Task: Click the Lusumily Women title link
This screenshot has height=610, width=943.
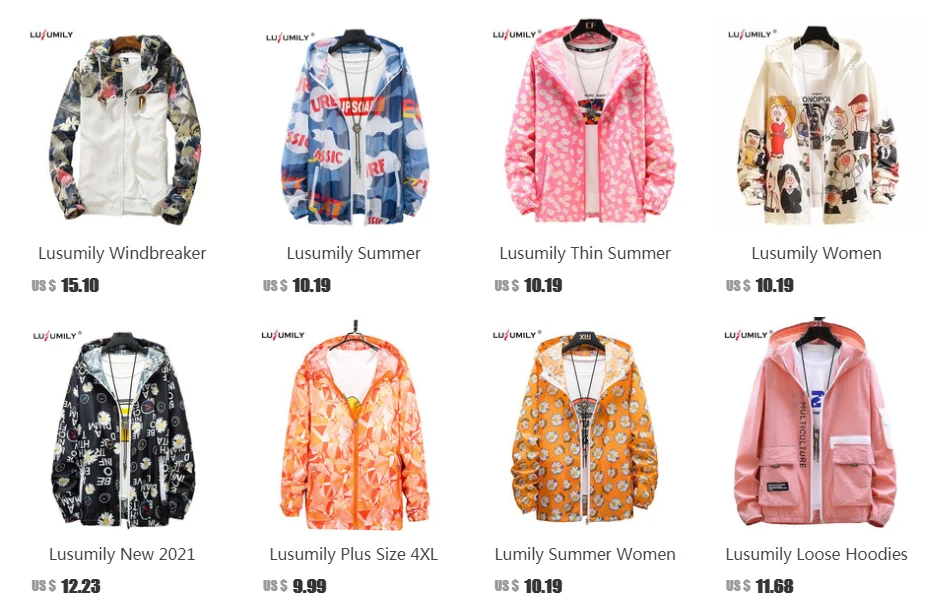Action: point(817,253)
